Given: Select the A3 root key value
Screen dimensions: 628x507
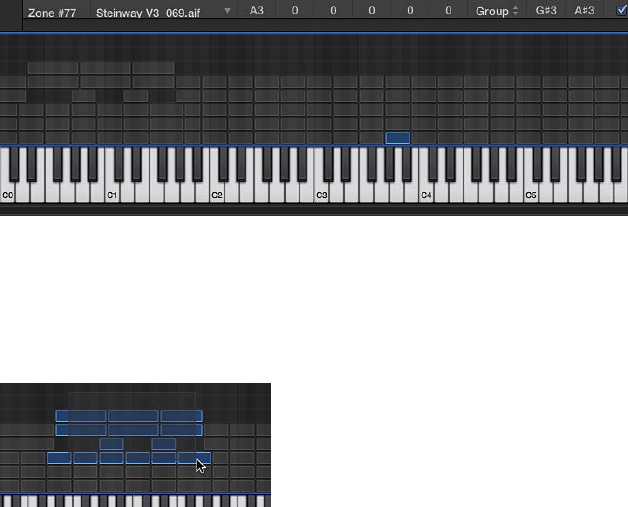Looking at the screenshot, I should 257,10.
